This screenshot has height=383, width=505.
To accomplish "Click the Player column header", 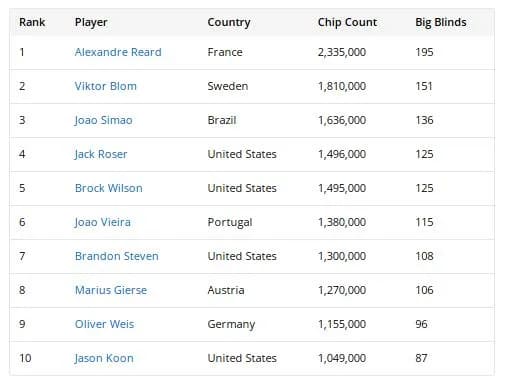I will coord(91,23).
